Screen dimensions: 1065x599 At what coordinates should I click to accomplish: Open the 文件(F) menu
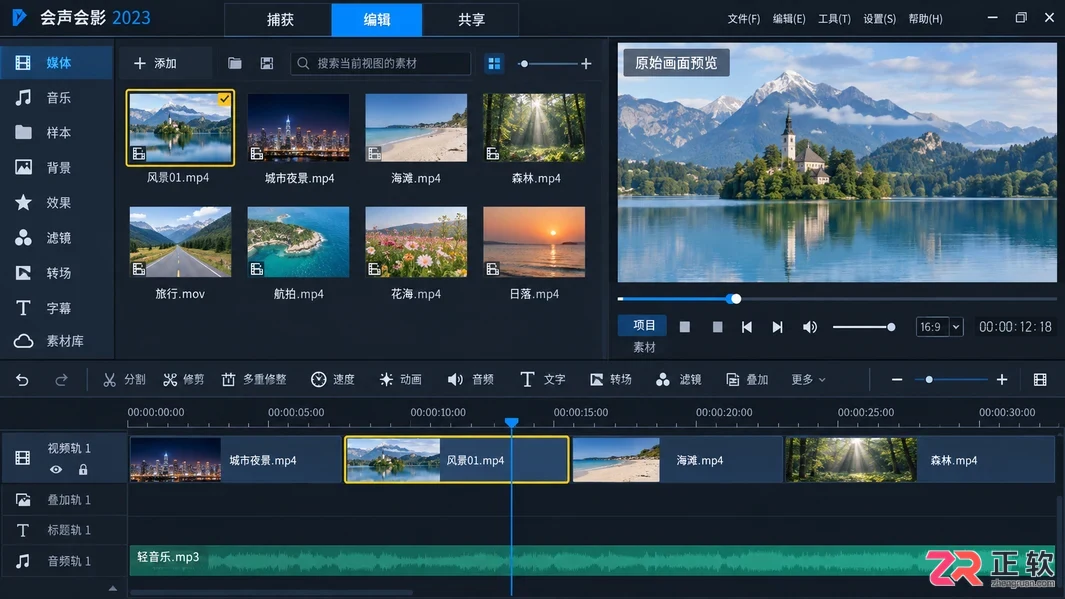744,19
